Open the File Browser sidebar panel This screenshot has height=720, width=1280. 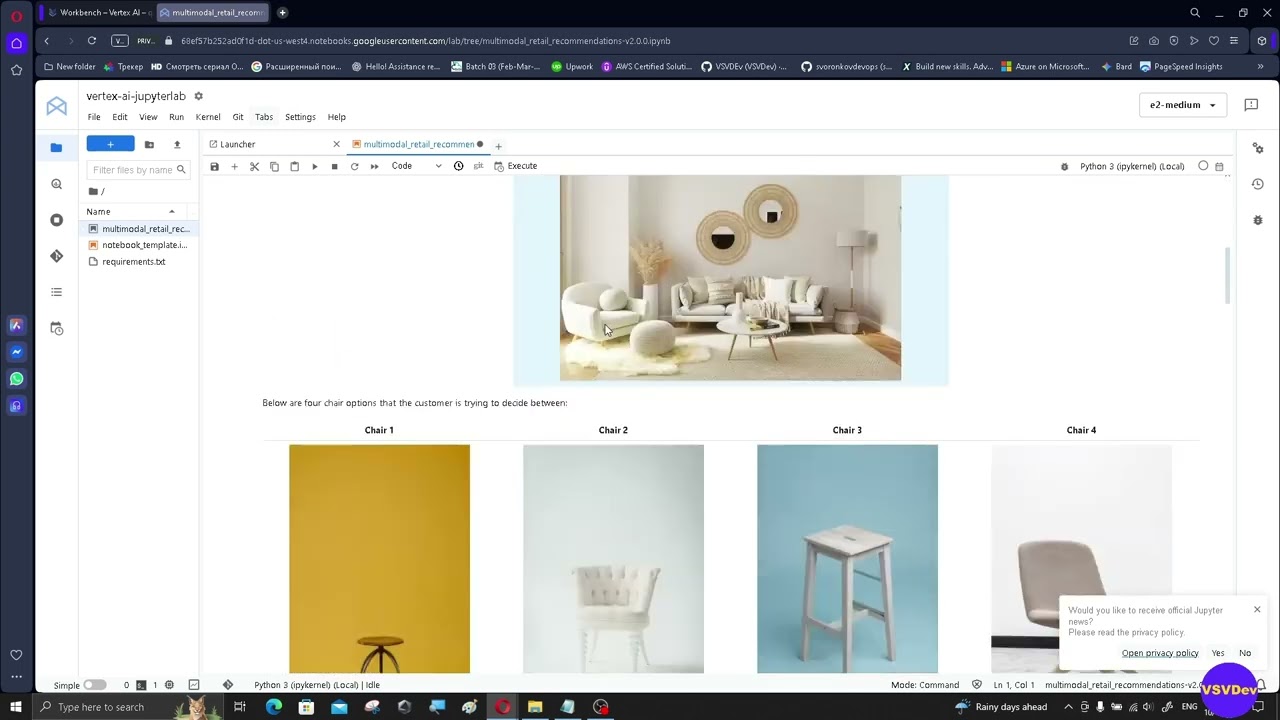tap(56, 148)
